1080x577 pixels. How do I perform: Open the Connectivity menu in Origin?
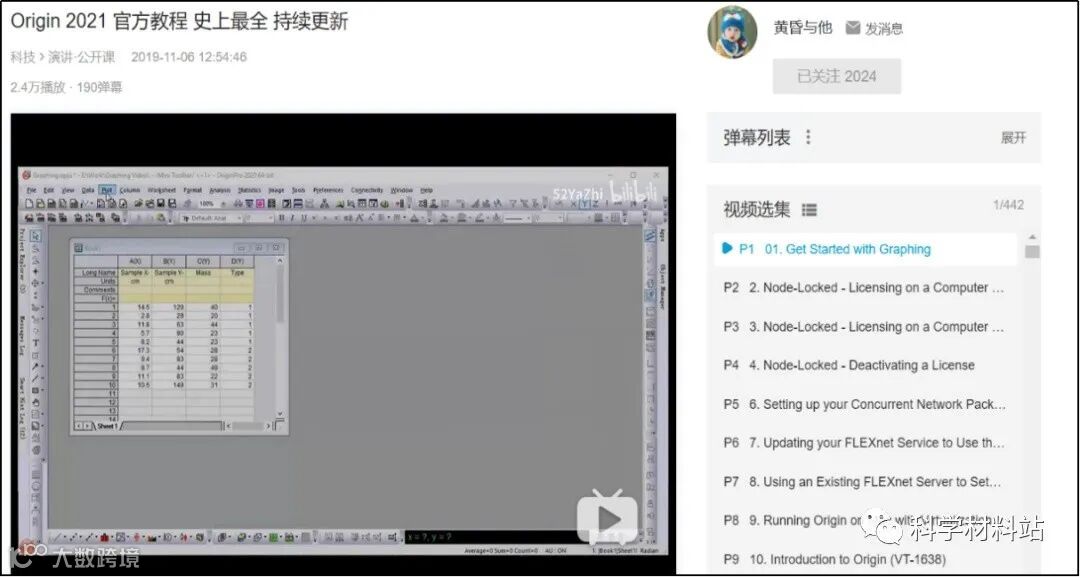point(366,190)
